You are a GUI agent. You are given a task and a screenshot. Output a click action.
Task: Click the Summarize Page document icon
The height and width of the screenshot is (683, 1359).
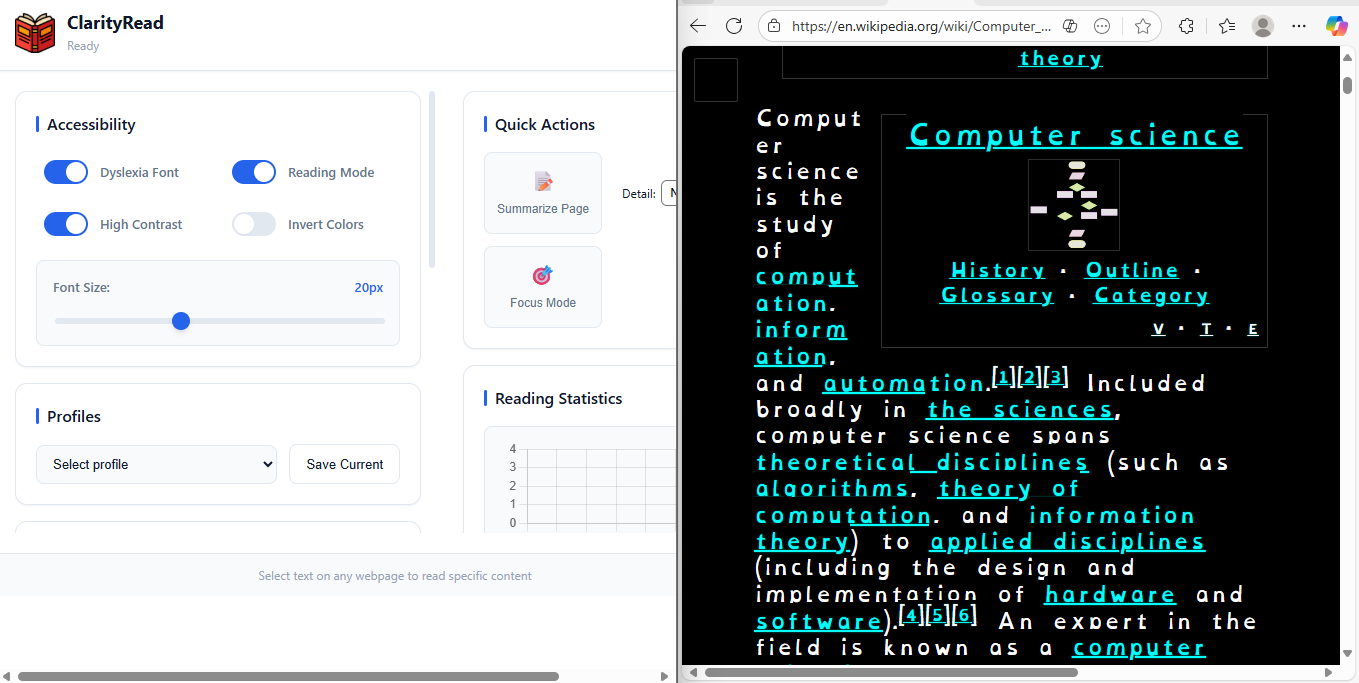click(x=542, y=181)
